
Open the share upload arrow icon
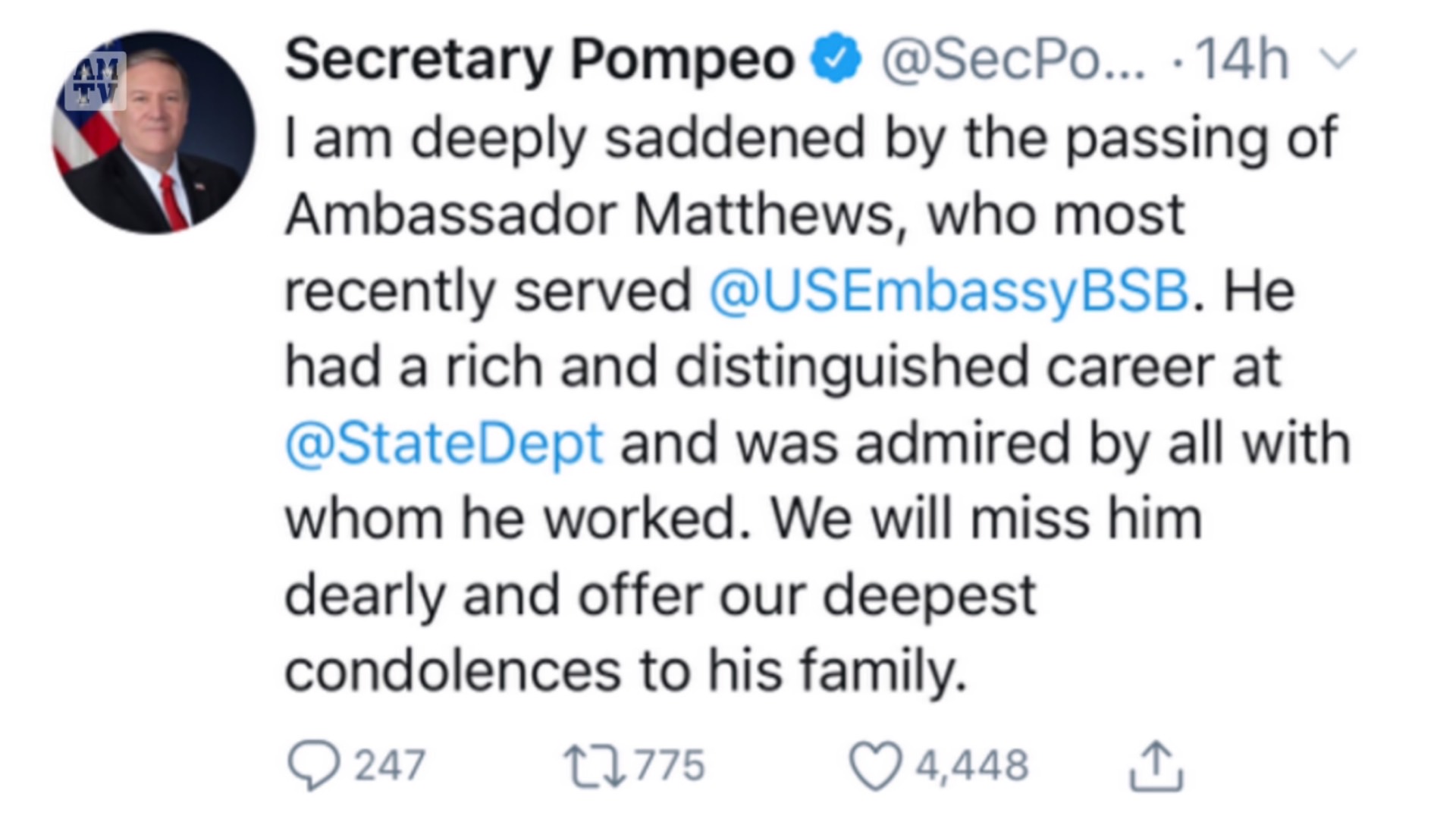pos(1156,766)
